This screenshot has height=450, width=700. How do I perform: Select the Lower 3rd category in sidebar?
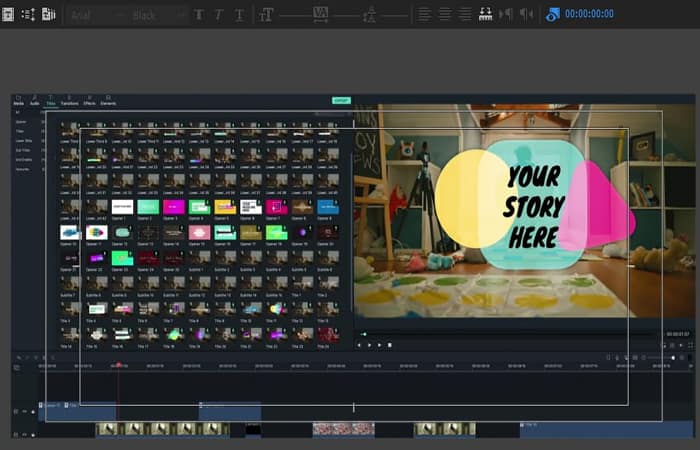(x=23, y=140)
